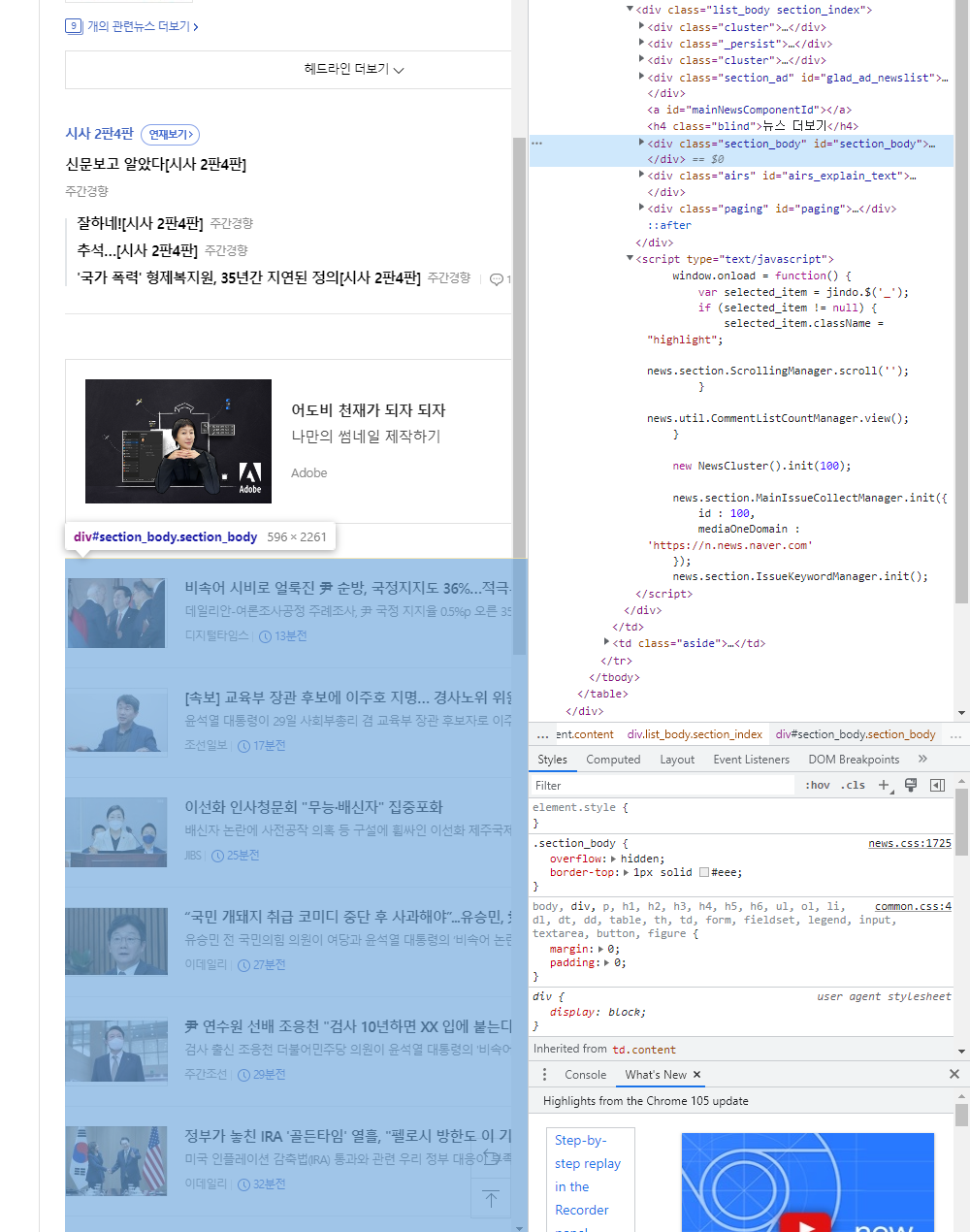Expand the td class aside node
Image resolution: width=970 pixels, height=1232 pixels.
607,642
